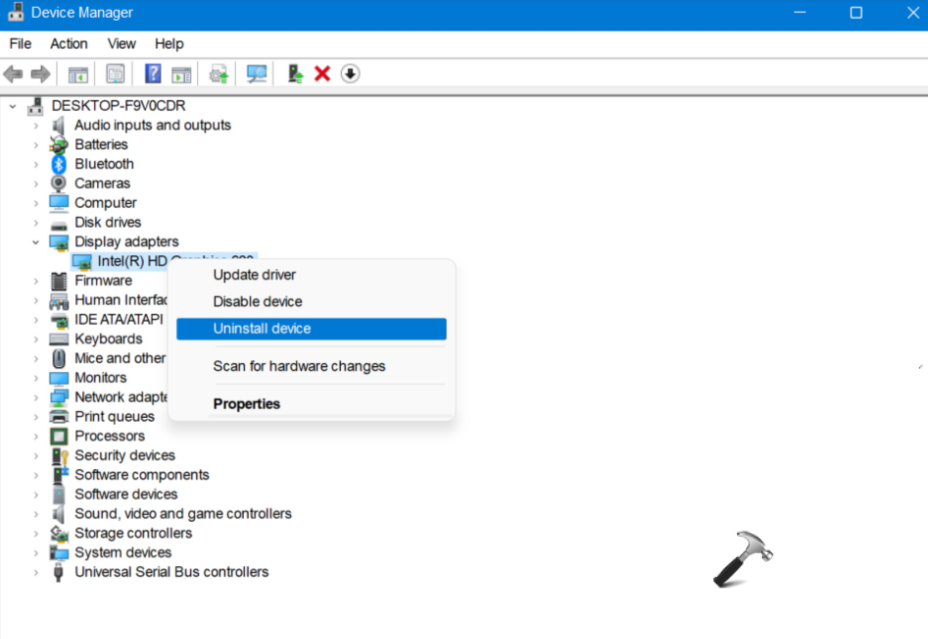
Task: Click the Print queues printer icon
Action: [59, 417]
